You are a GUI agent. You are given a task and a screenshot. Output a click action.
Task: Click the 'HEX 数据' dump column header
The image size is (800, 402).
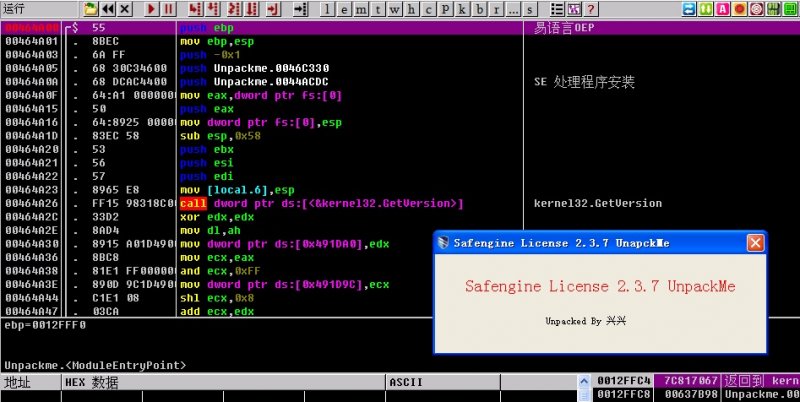[223, 382]
